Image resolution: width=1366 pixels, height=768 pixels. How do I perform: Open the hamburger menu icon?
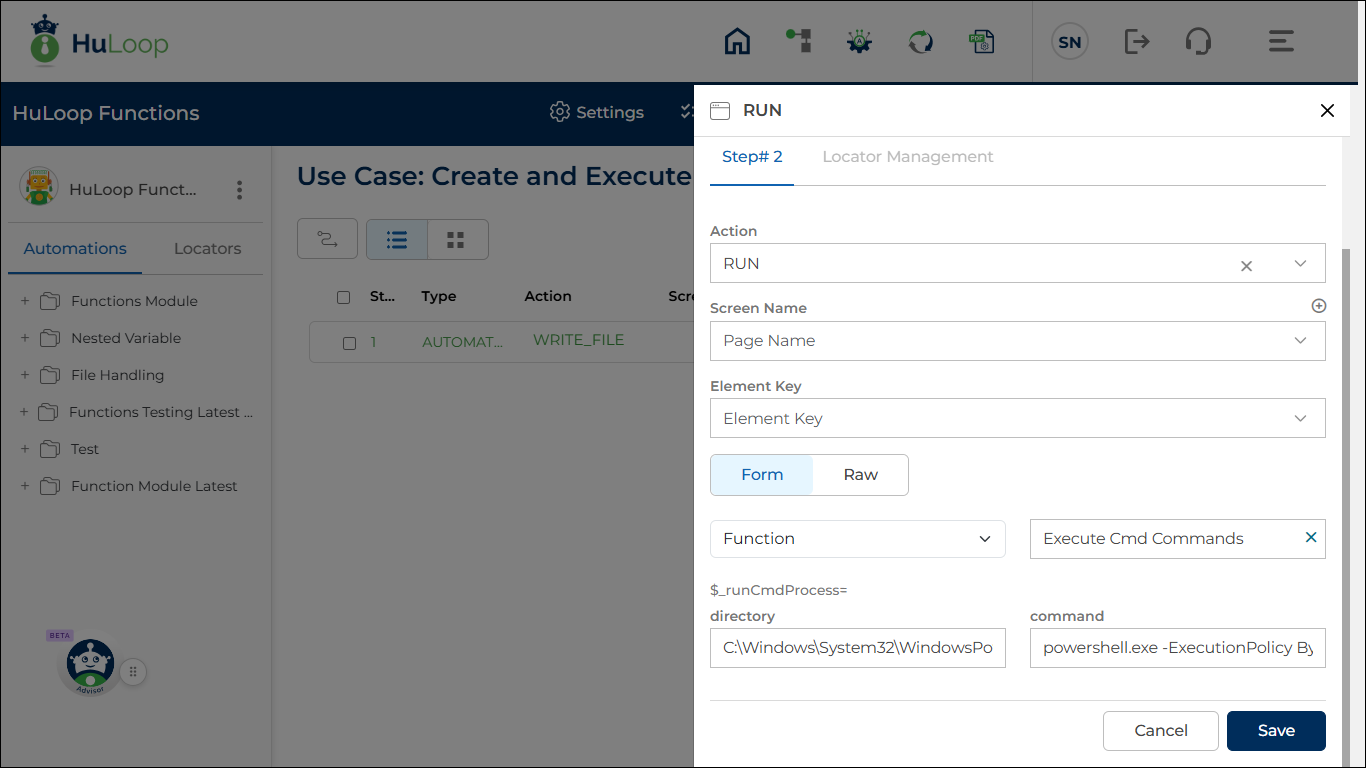(x=1281, y=42)
